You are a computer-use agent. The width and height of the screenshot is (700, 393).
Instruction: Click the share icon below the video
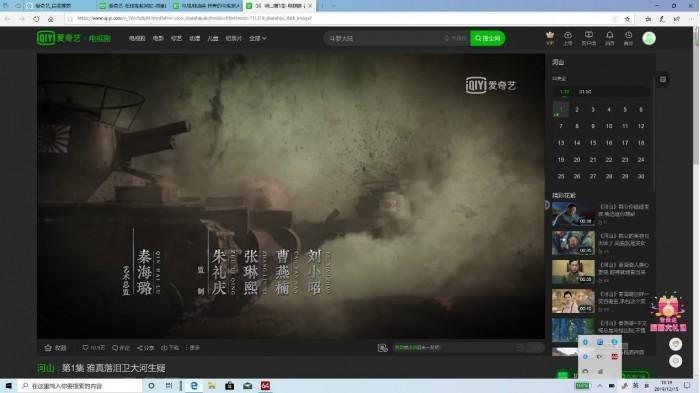pos(140,347)
